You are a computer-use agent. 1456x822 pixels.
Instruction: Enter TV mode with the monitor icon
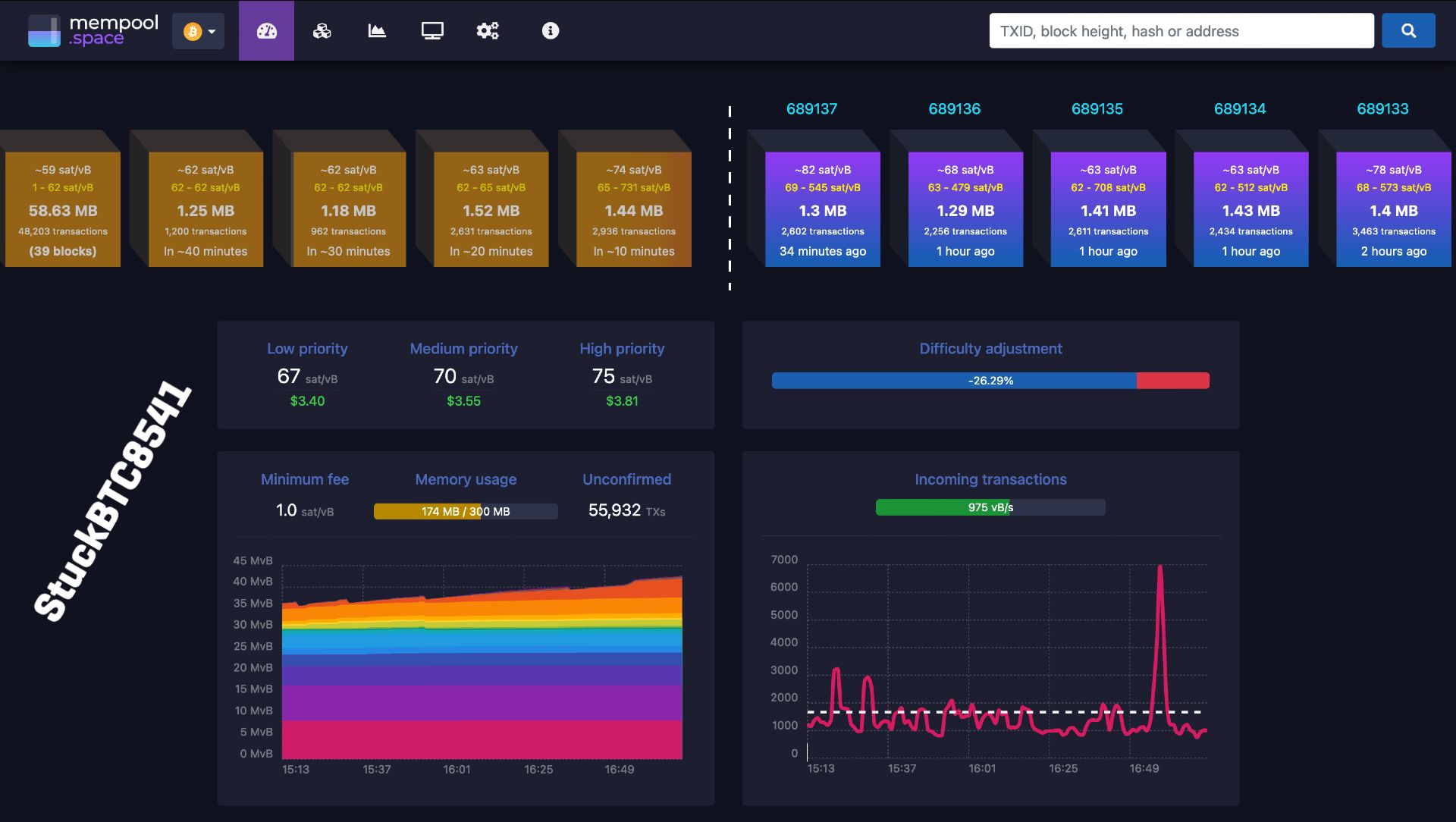point(432,30)
